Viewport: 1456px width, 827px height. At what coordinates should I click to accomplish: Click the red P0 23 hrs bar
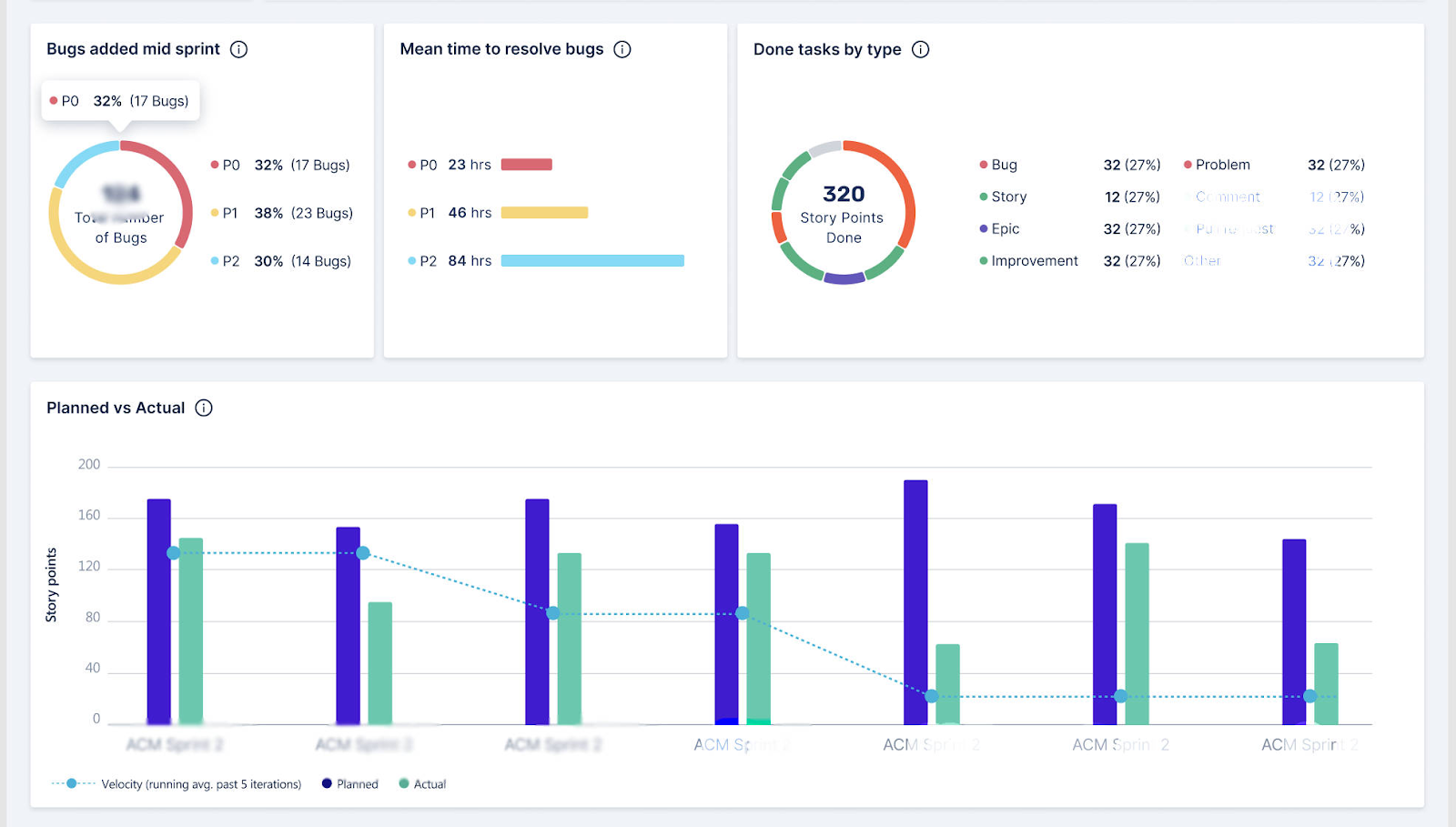click(x=526, y=165)
